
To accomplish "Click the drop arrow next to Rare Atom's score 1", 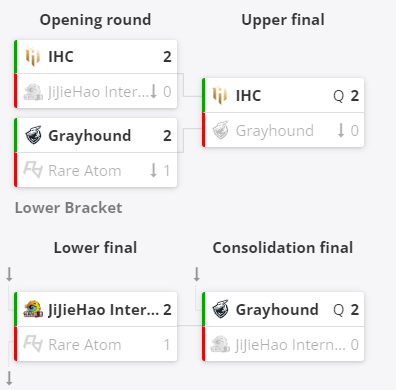I will 153,170.
